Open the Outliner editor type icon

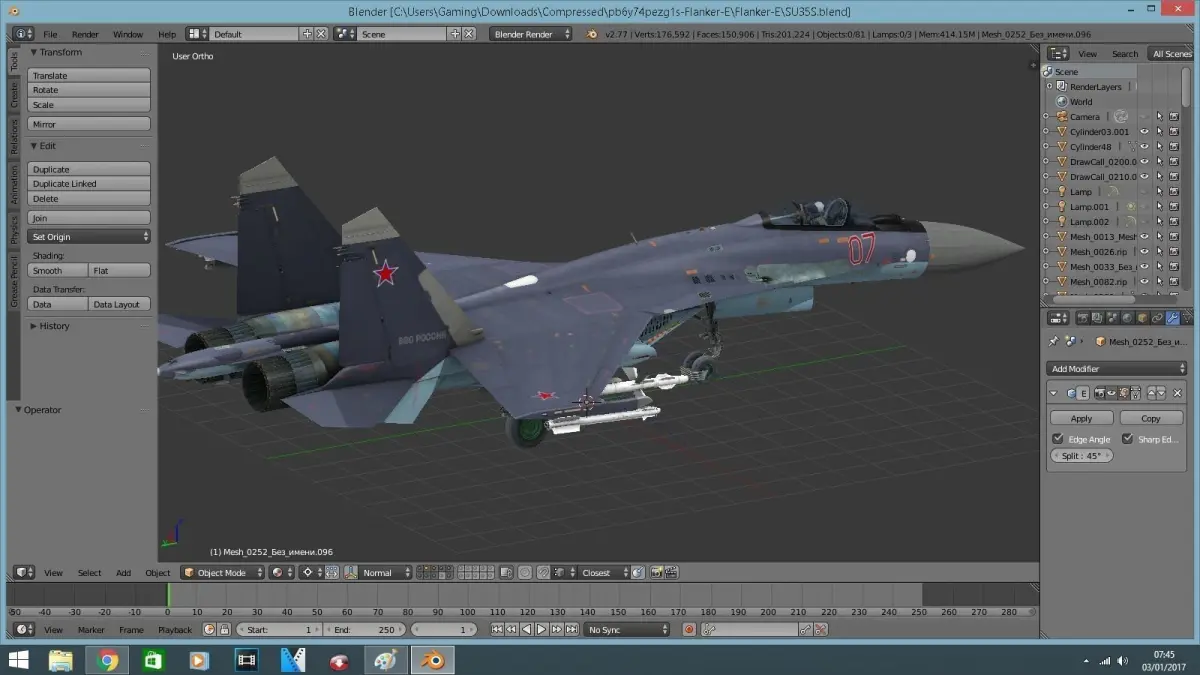[x=1058, y=54]
